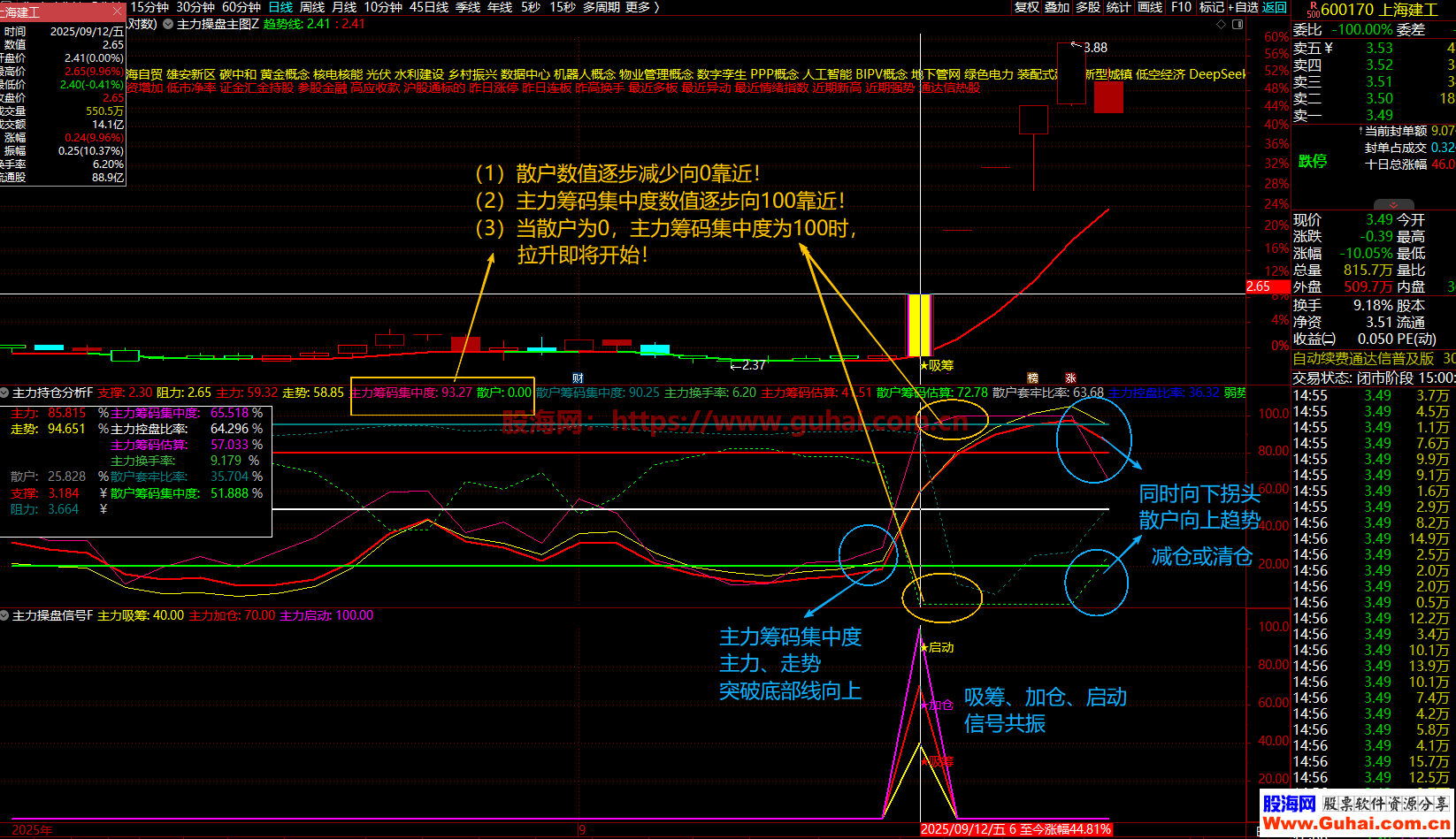Click the ★启动 signal marker
The width and height of the screenshot is (1456, 839).
pos(937,647)
